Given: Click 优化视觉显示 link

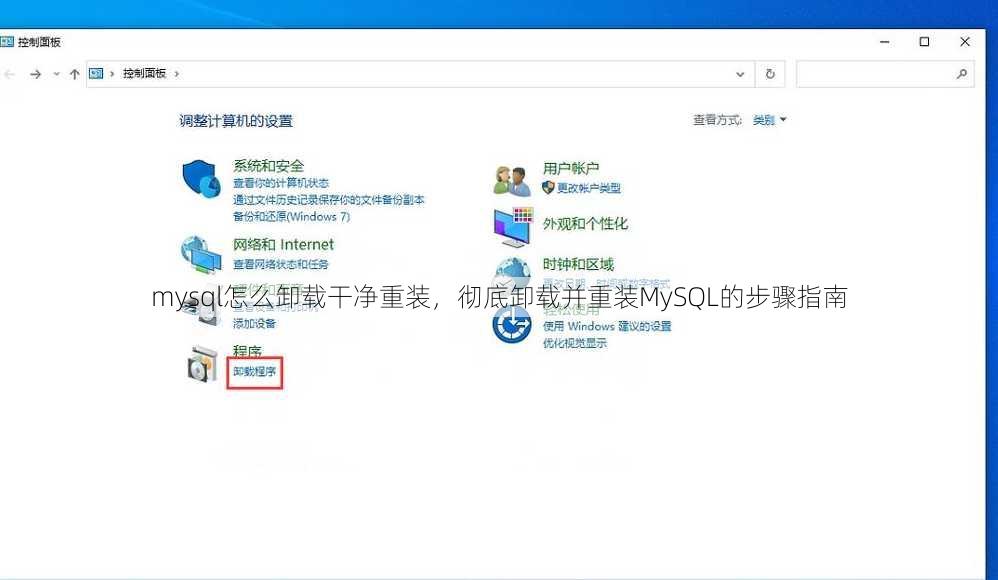Looking at the screenshot, I should [575, 343].
